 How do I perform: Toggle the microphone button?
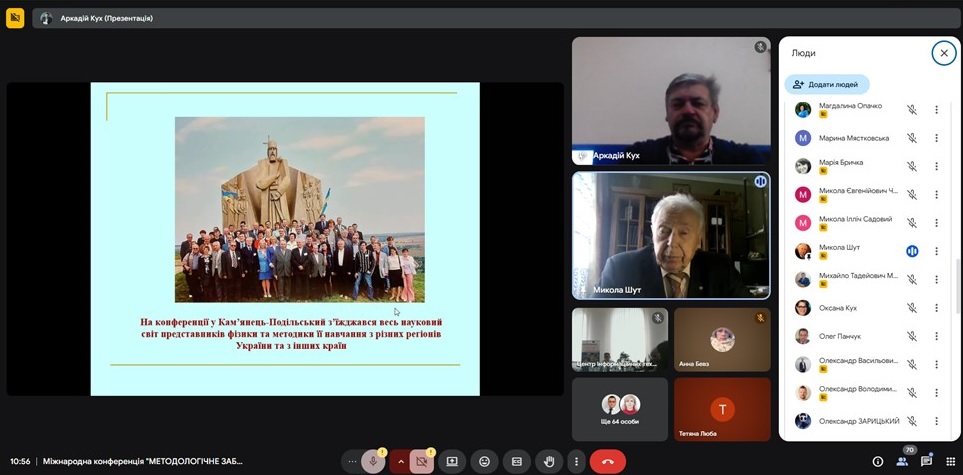(x=373, y=461)
